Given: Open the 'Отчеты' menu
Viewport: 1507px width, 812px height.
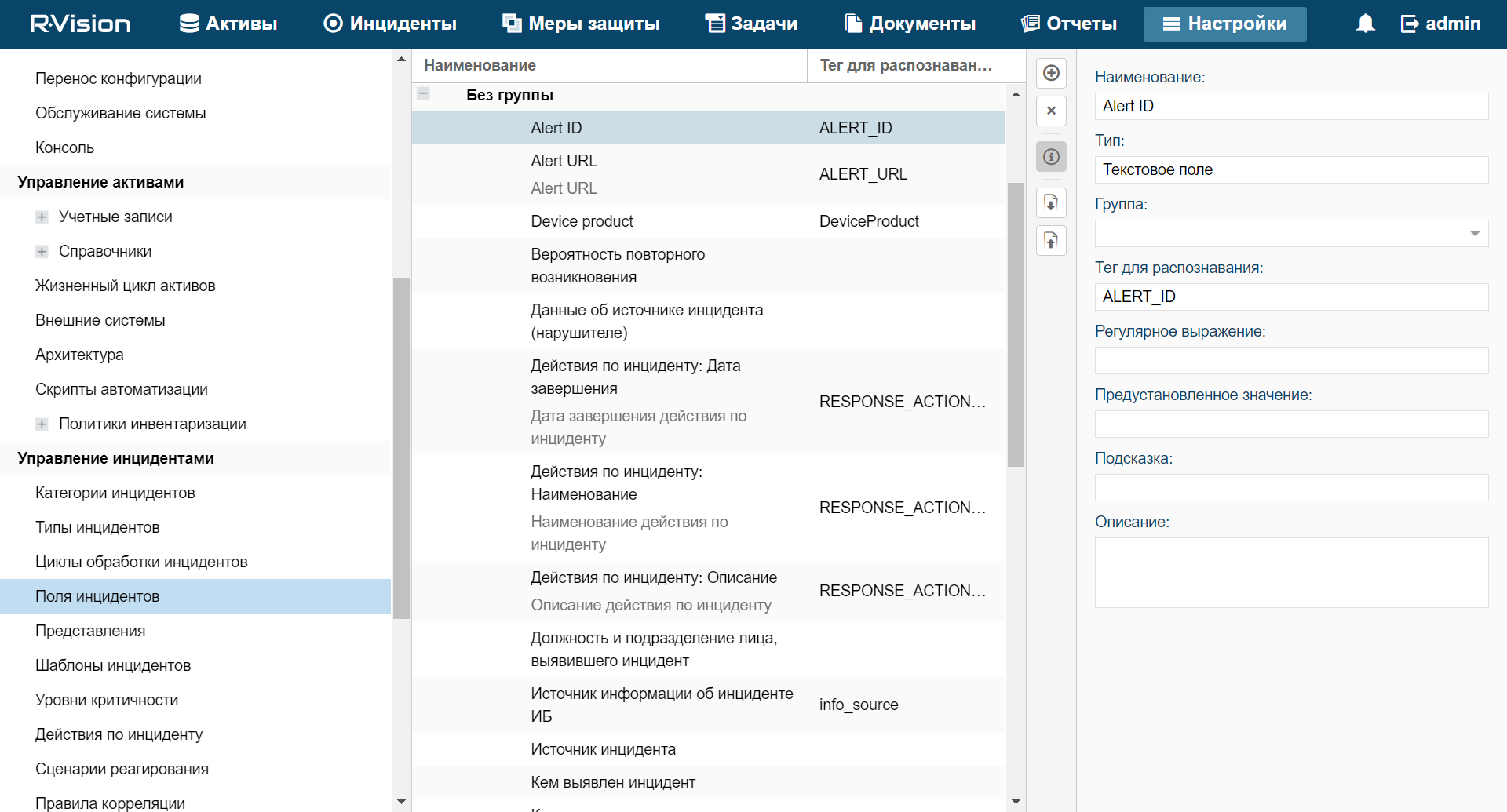Looking at the screenshot, I should [1068, 24].
